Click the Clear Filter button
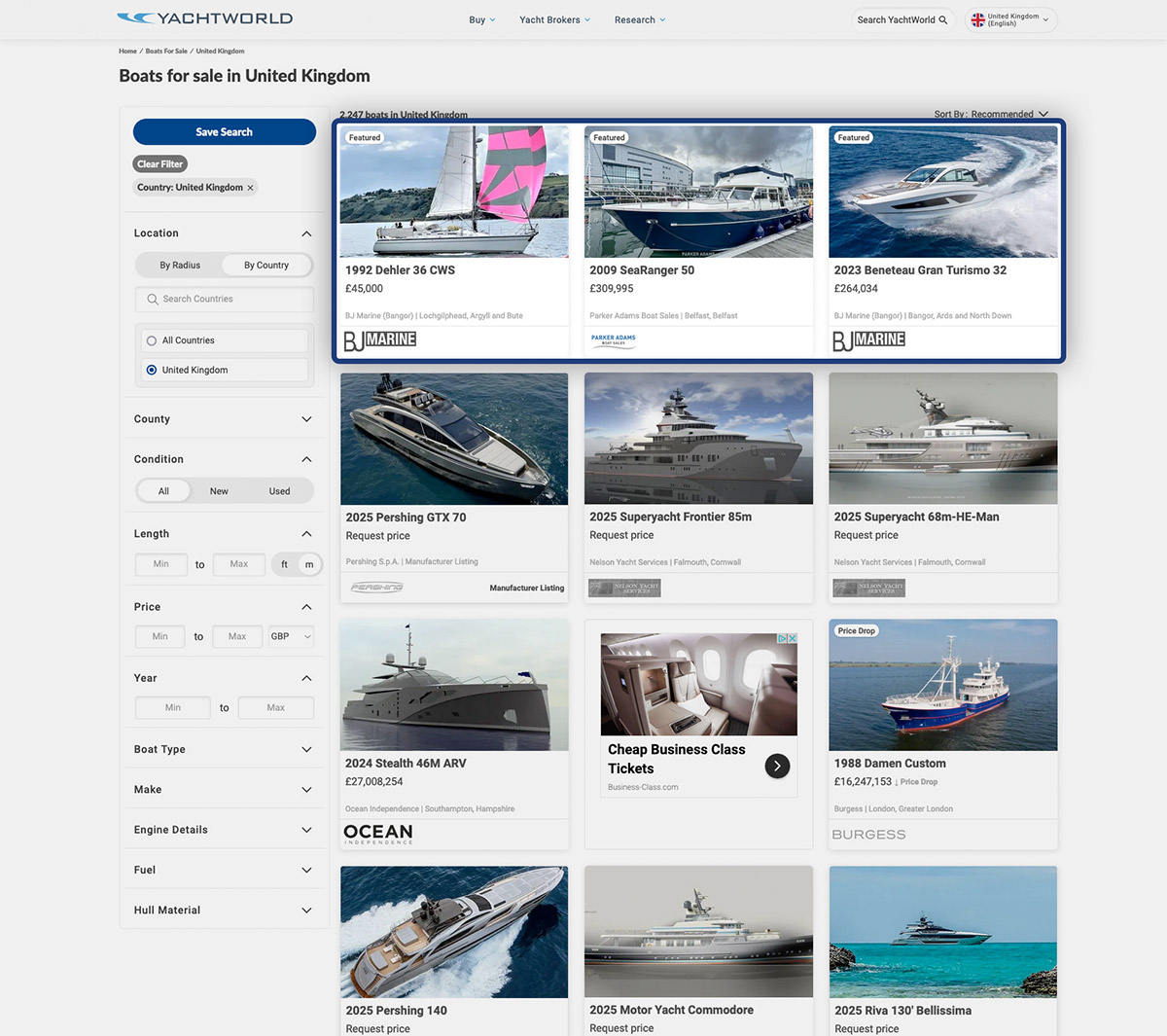 (160, 164)
